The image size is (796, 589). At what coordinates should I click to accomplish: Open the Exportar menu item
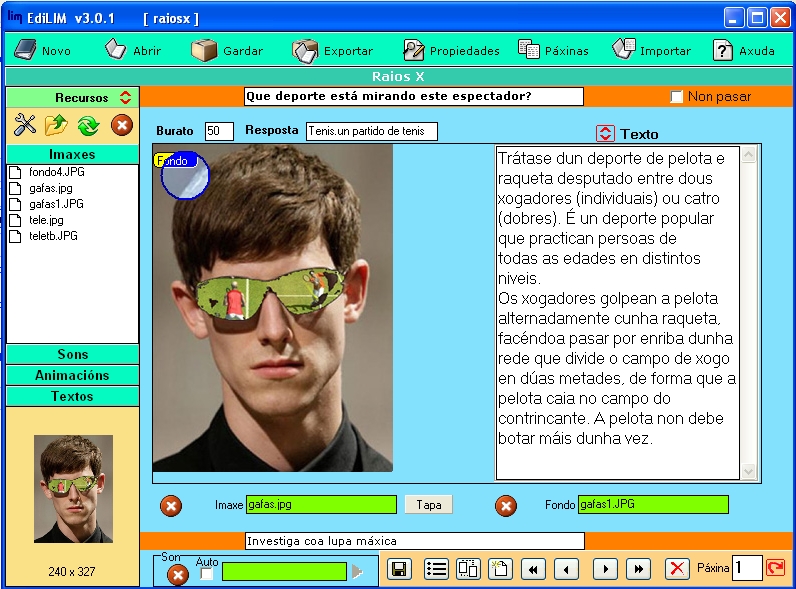pyautogui.click(x=333, y=50)
